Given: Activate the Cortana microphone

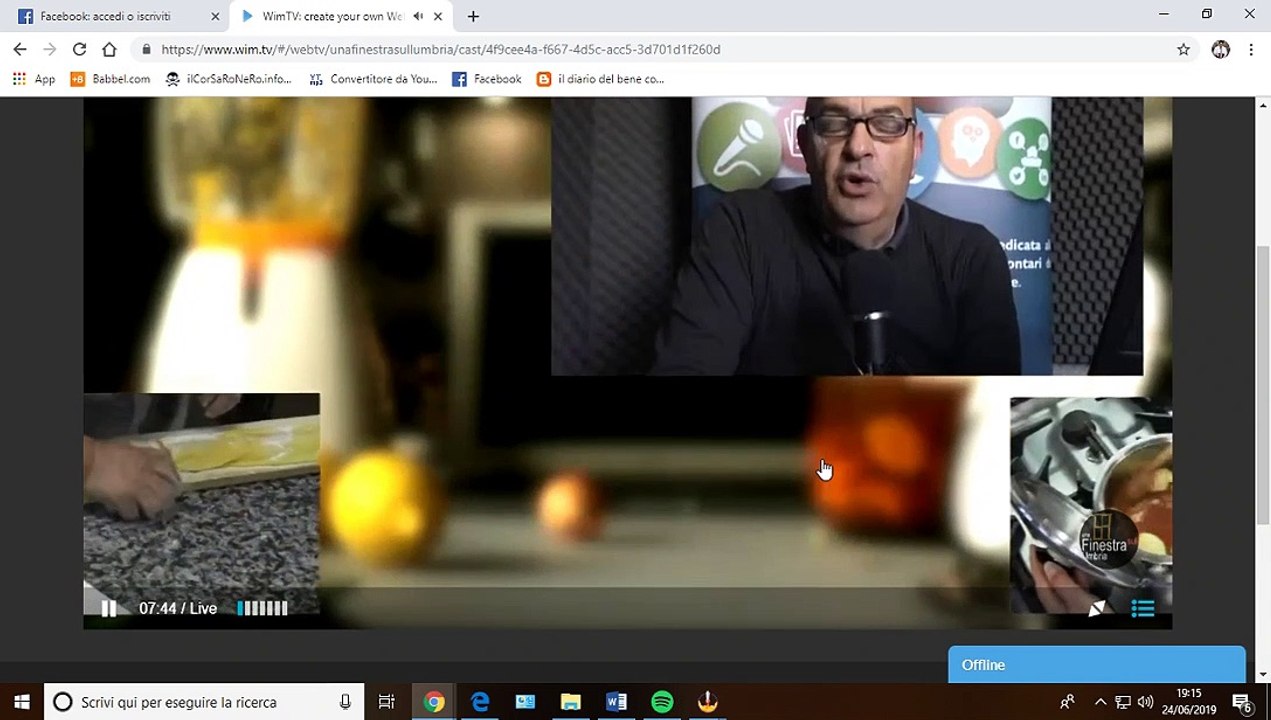Looking at the screenshot, I should click(x=345, y=702).
